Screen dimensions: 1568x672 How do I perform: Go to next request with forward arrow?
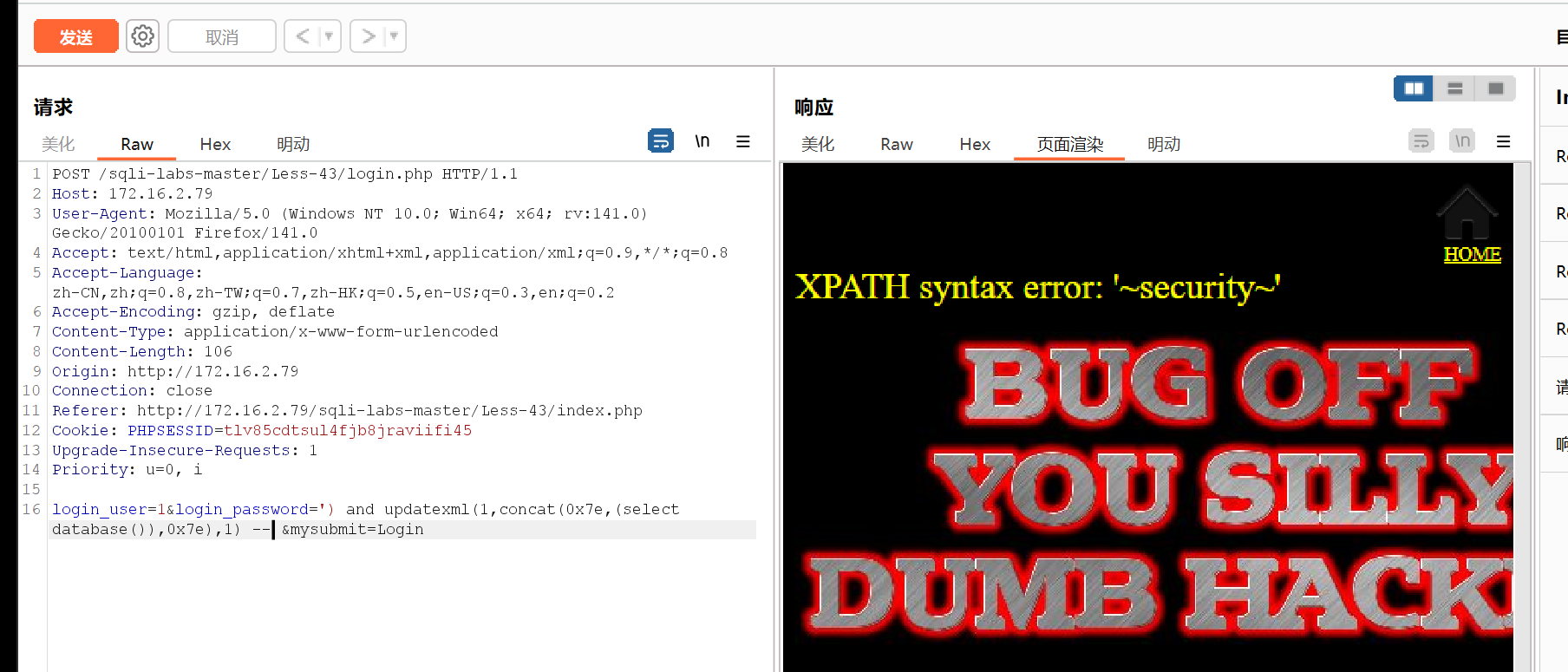tap(369, 36)
